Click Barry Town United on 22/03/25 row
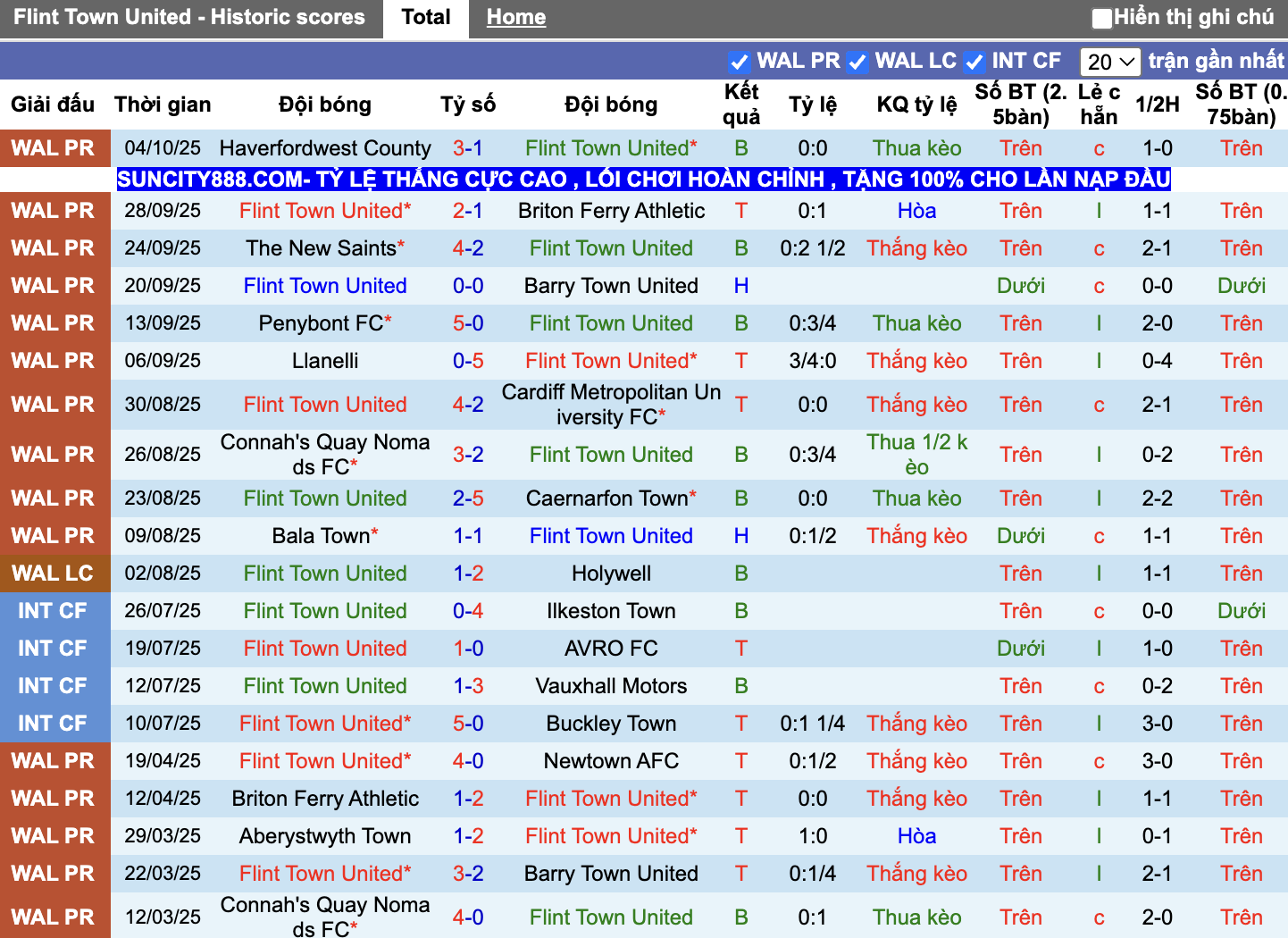The width and height of the screenshot is (1288, 938). (x=612, y=874)
